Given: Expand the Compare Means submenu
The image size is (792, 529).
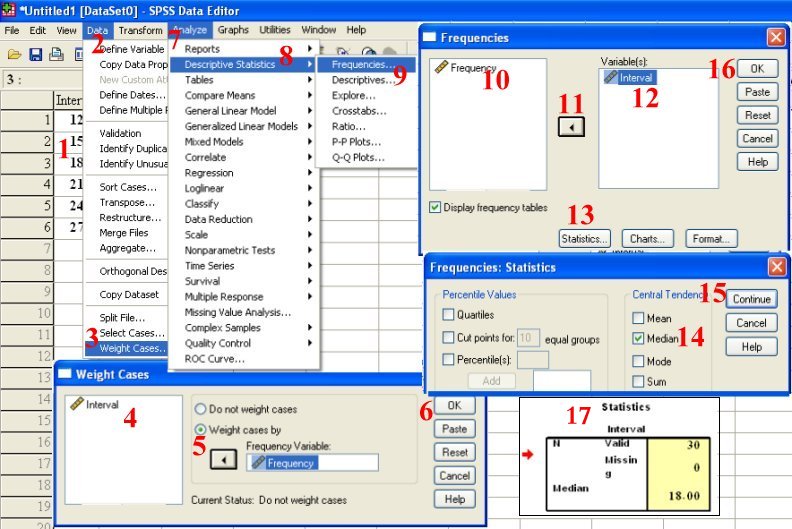Looking at the screenshot, I should (310, 95).
